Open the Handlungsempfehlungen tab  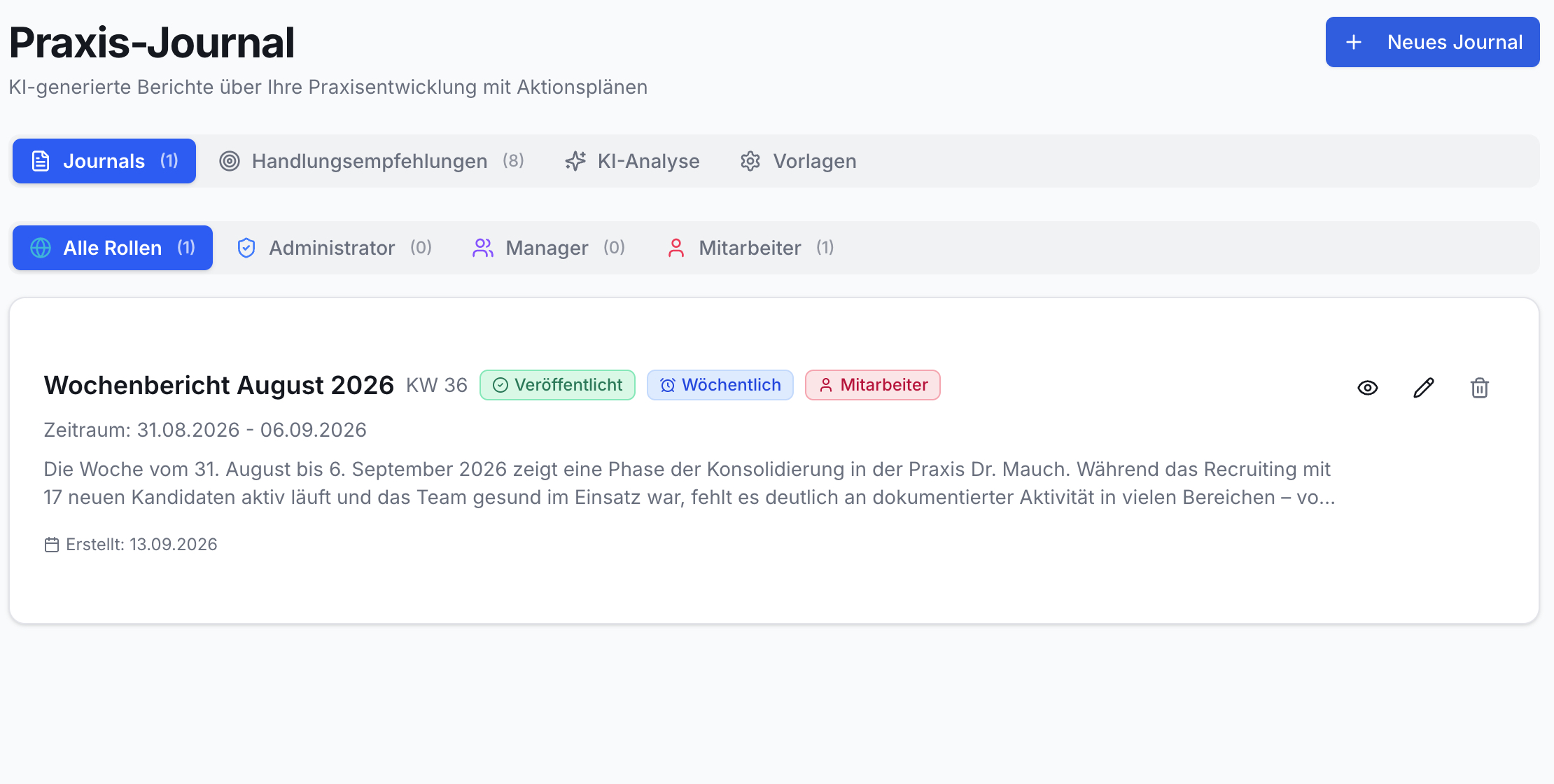click(372, 161)
